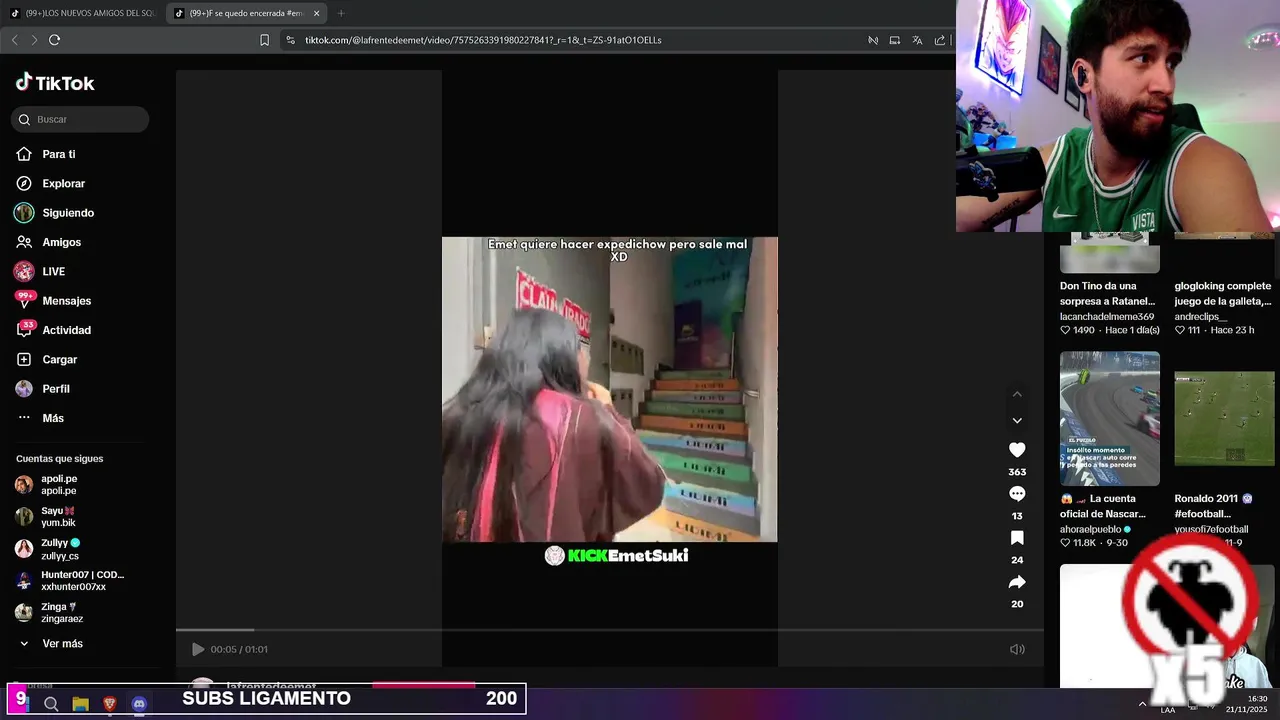The height and width of the screenshot is (720, 1280).
Task: Open comments with speech bubble icon
Action: [1017, 494]
